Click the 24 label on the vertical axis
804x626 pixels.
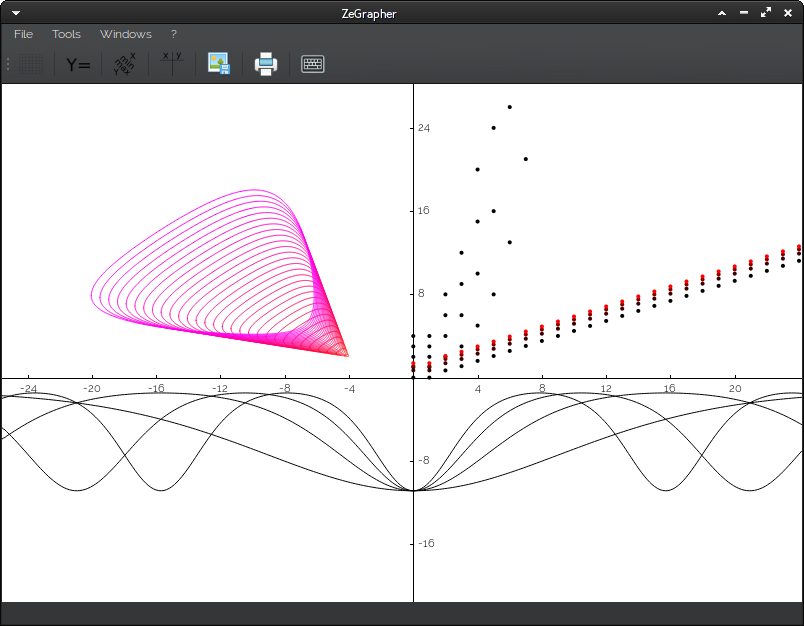click(424, 128)
